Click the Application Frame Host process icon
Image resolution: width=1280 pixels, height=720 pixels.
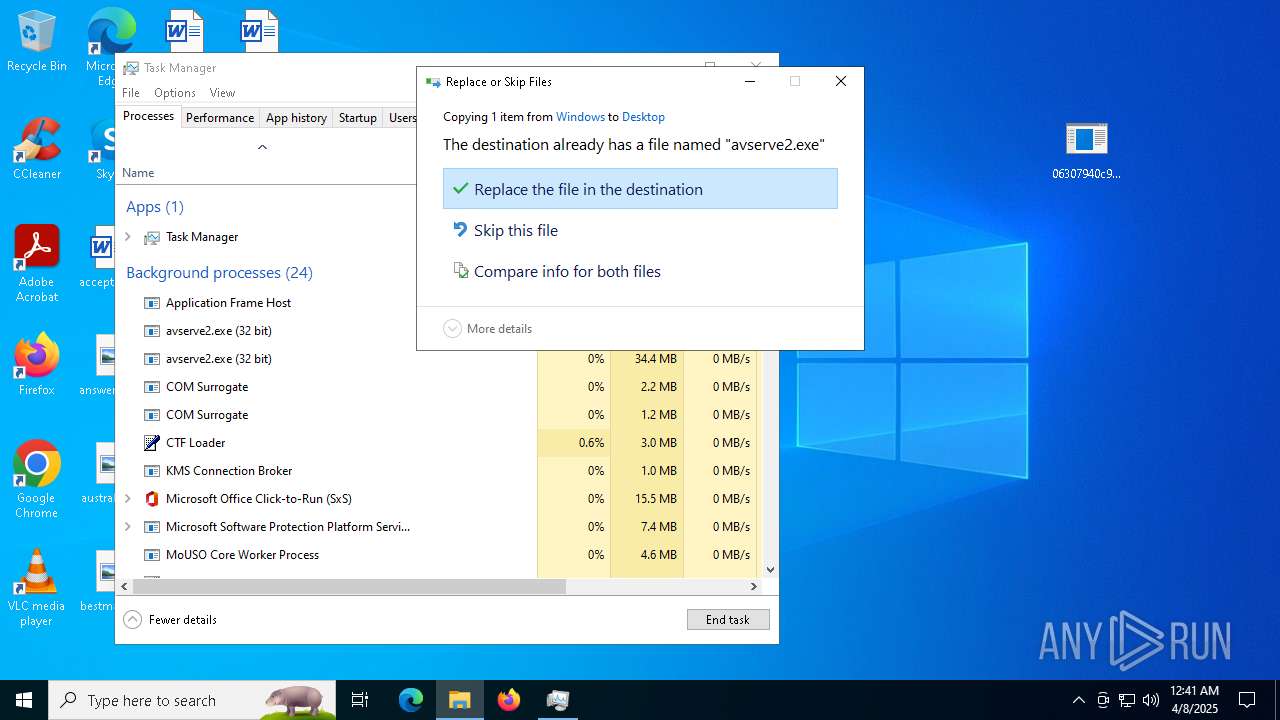coord(152,303)
